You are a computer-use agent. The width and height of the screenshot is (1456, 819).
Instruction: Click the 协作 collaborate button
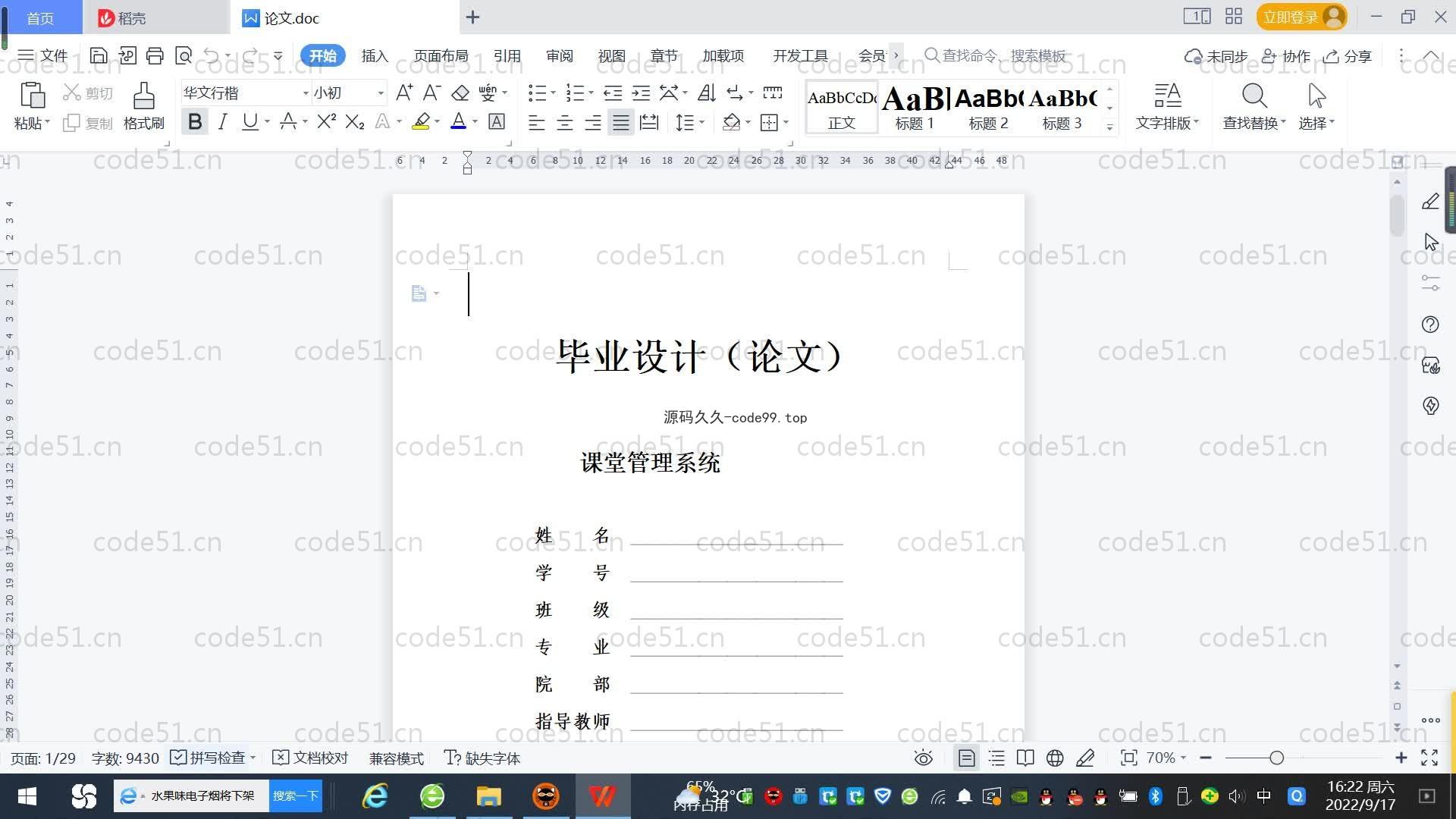[1286, 56]
